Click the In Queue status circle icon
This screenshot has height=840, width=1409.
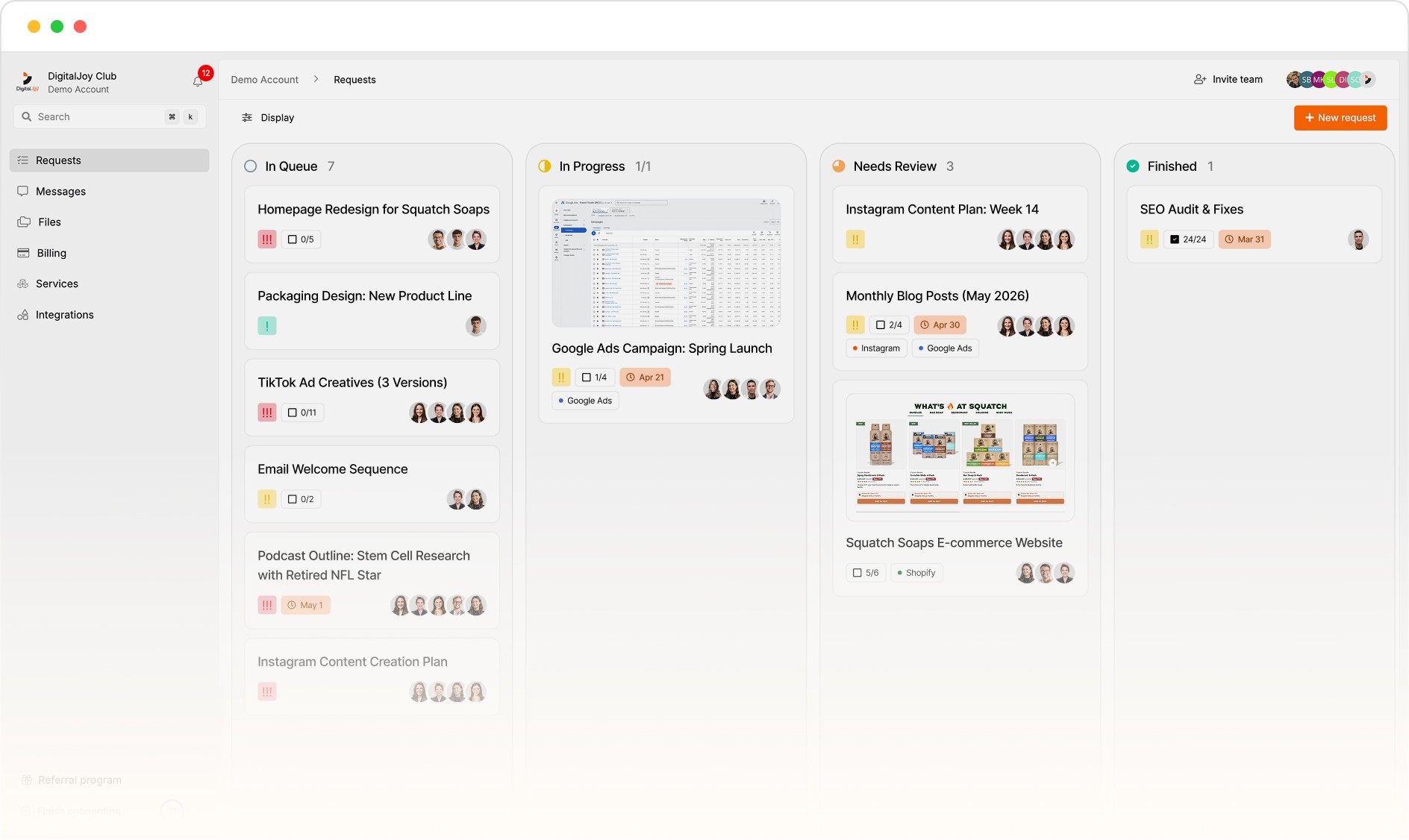tap(251, 166)
